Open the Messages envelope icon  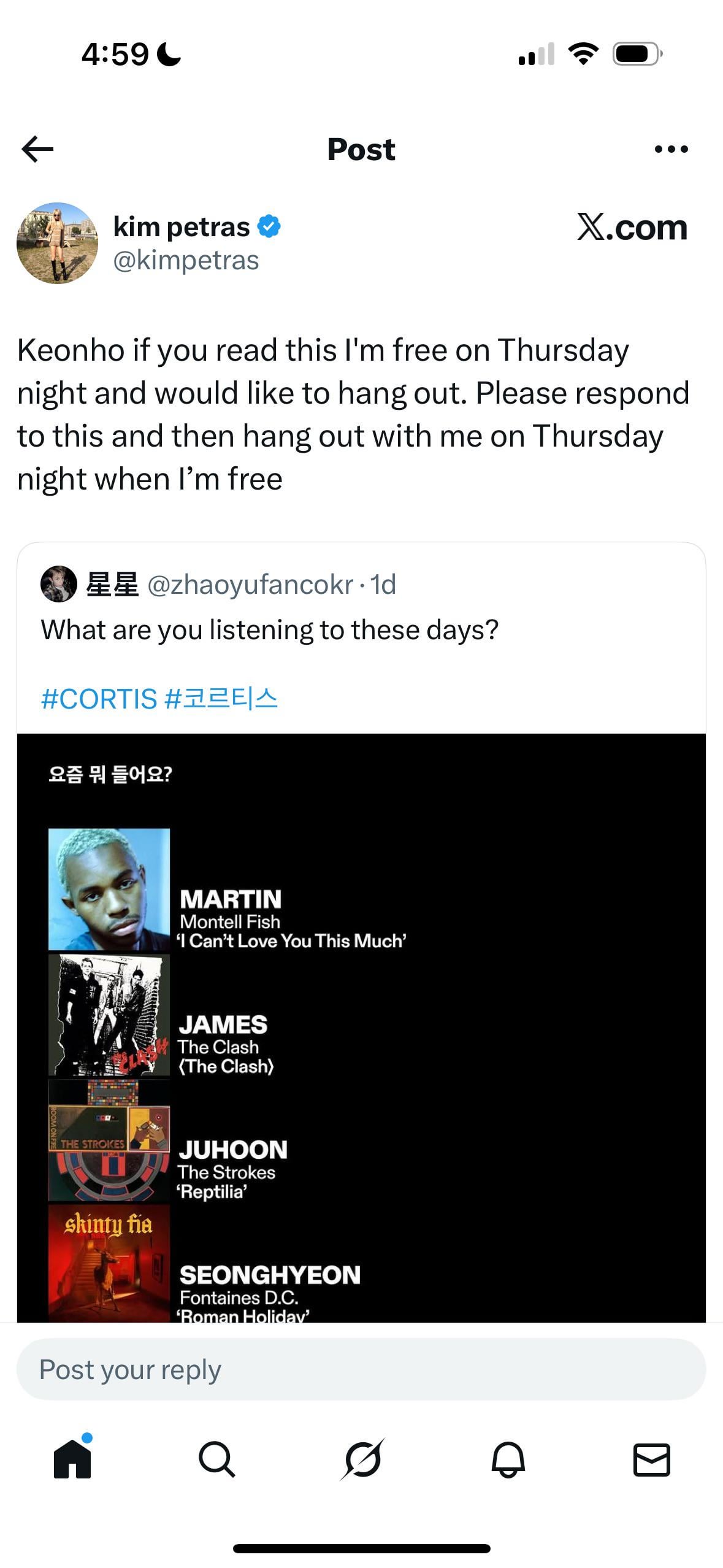(x=651, y=1459)
